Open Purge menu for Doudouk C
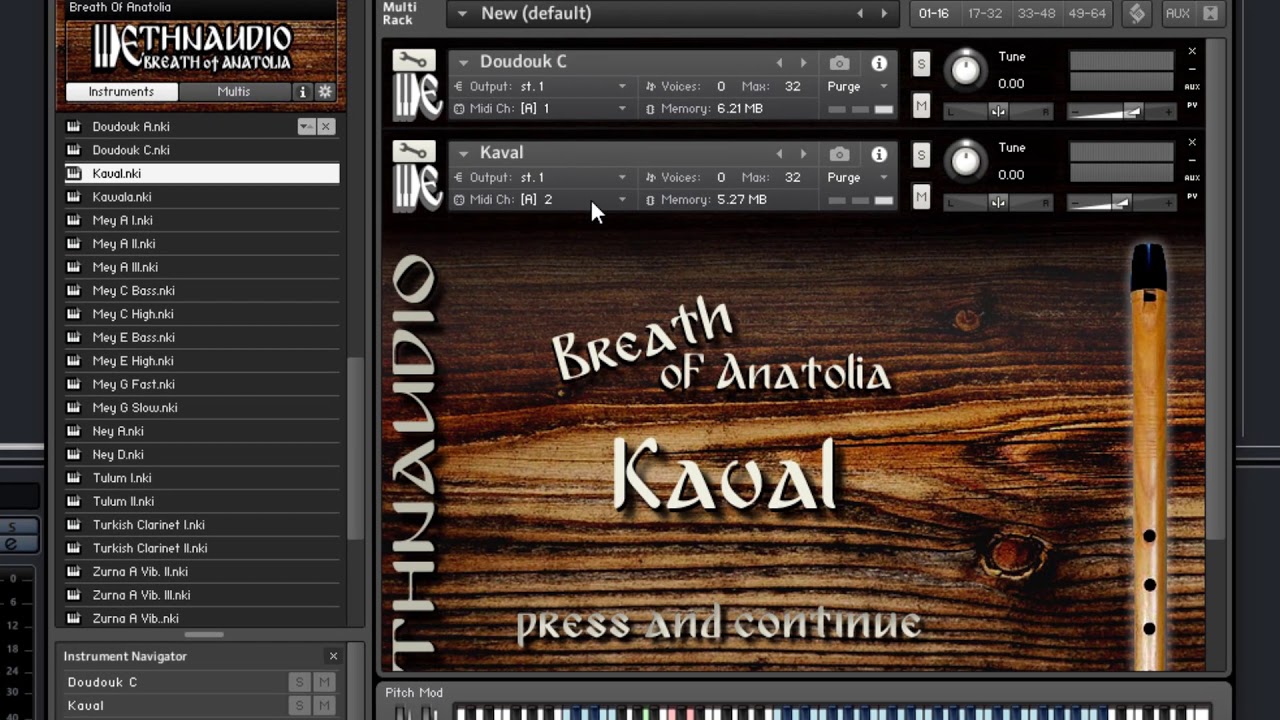Viewport: 1280px width, 720px height. pos(857,87)
